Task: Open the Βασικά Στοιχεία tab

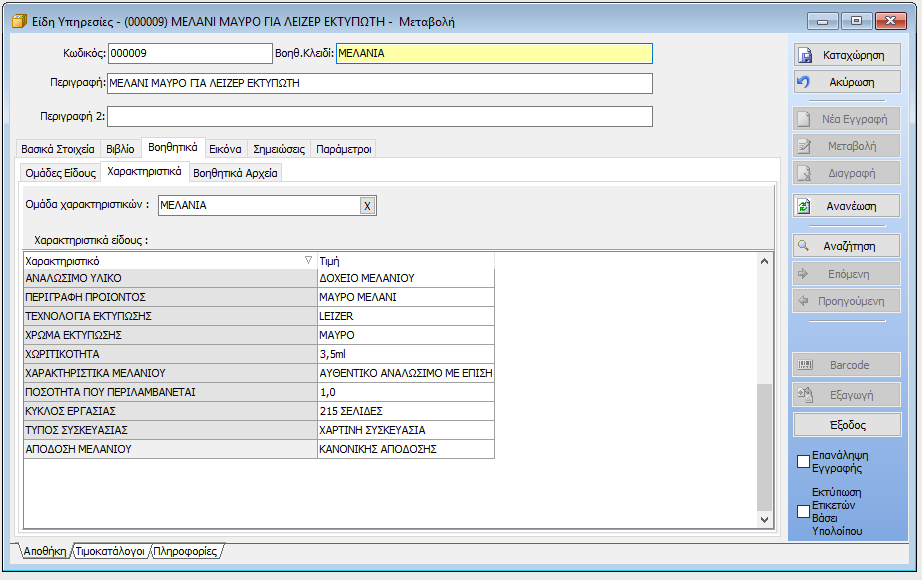Action: pyautogui.click(x=58, y=149)
